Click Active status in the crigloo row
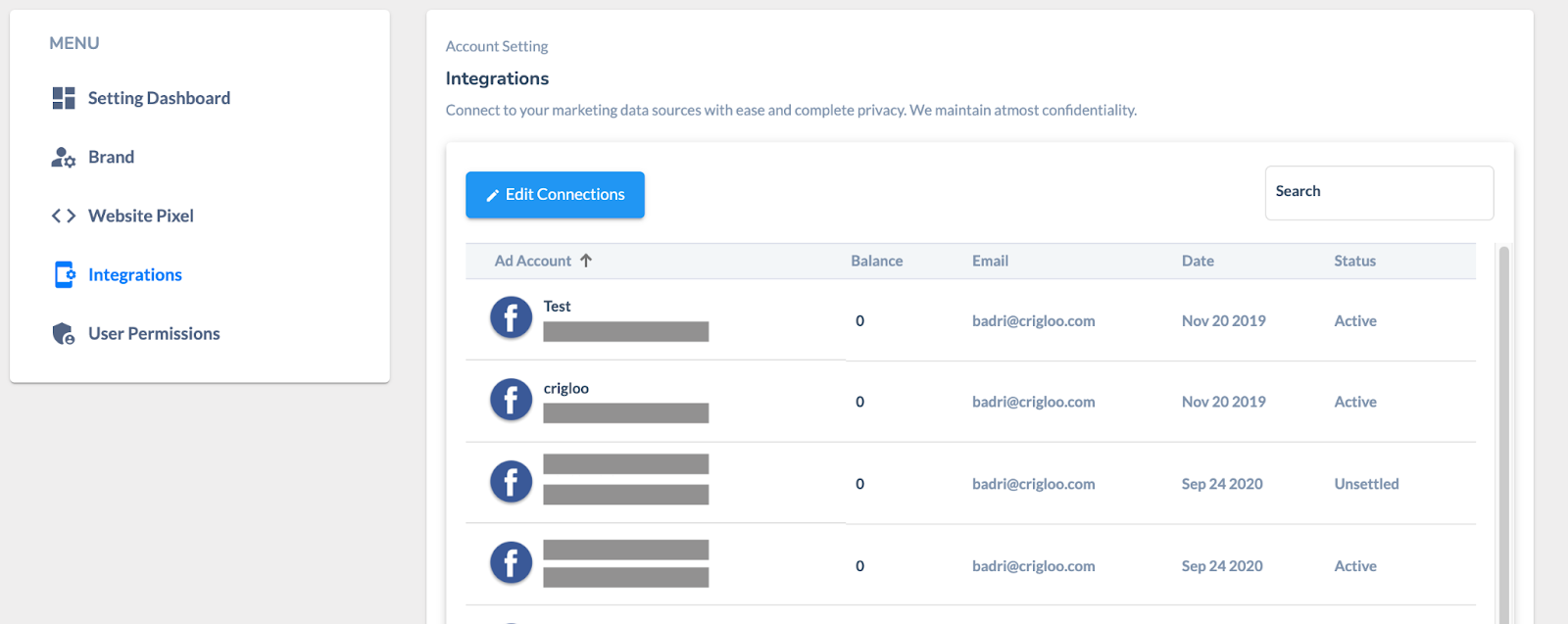 tap(1355, 402)
